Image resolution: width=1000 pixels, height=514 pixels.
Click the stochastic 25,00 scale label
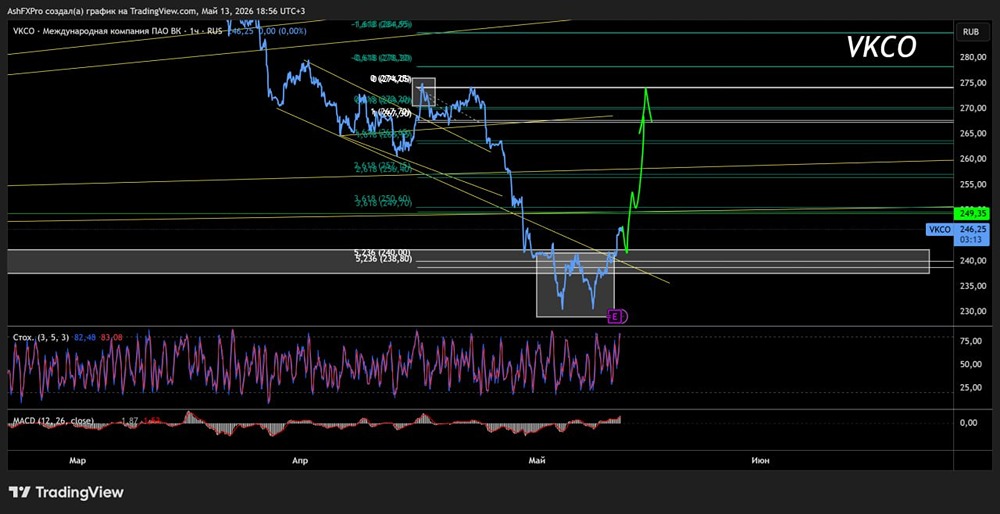[x=971, y=387]
